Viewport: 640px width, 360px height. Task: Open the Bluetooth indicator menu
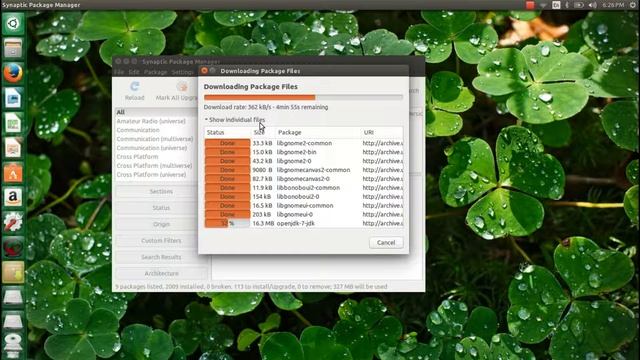pyautogui.click(x=567, y=5)
